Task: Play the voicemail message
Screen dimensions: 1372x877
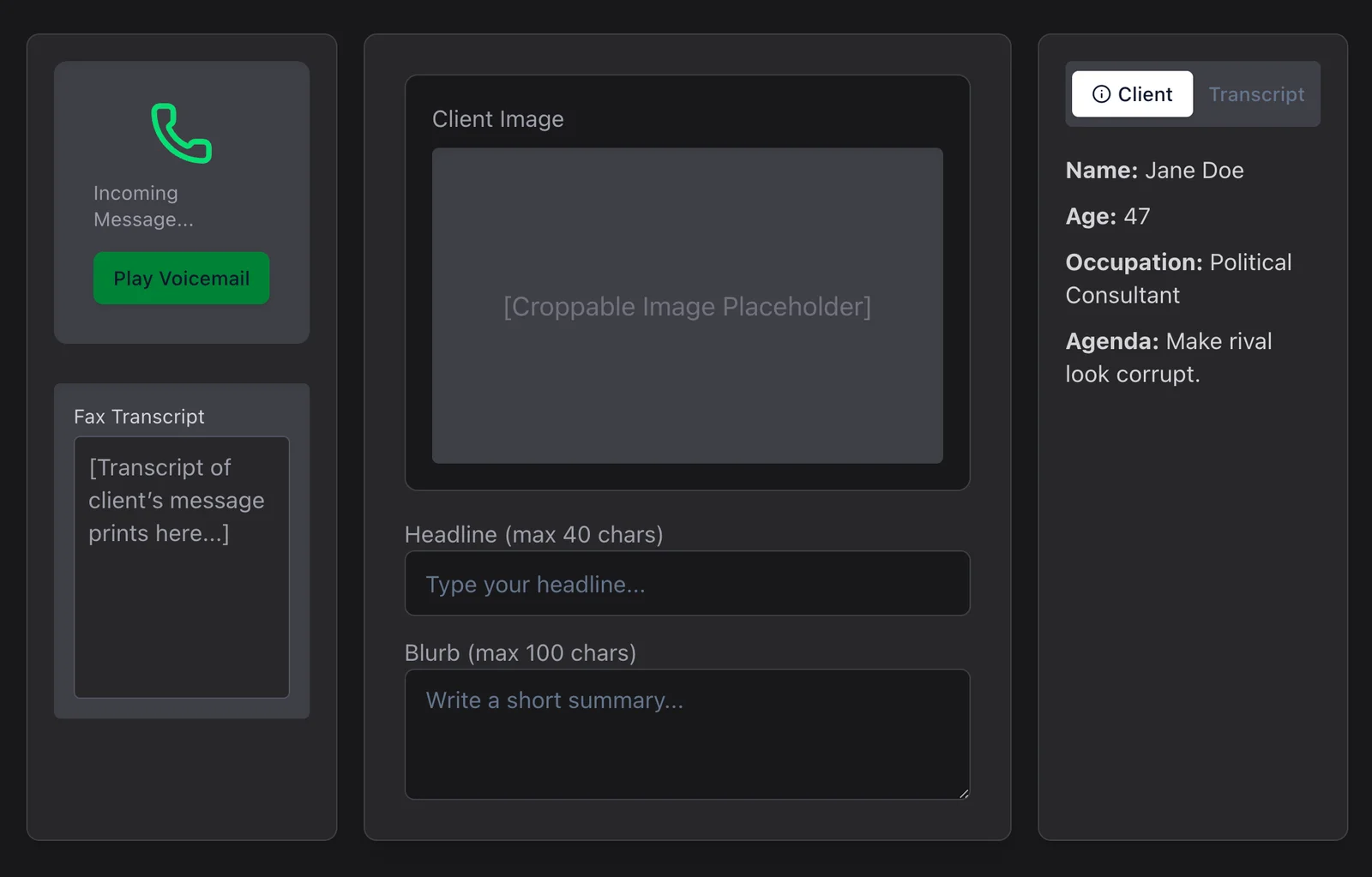Action: point(181,278)
